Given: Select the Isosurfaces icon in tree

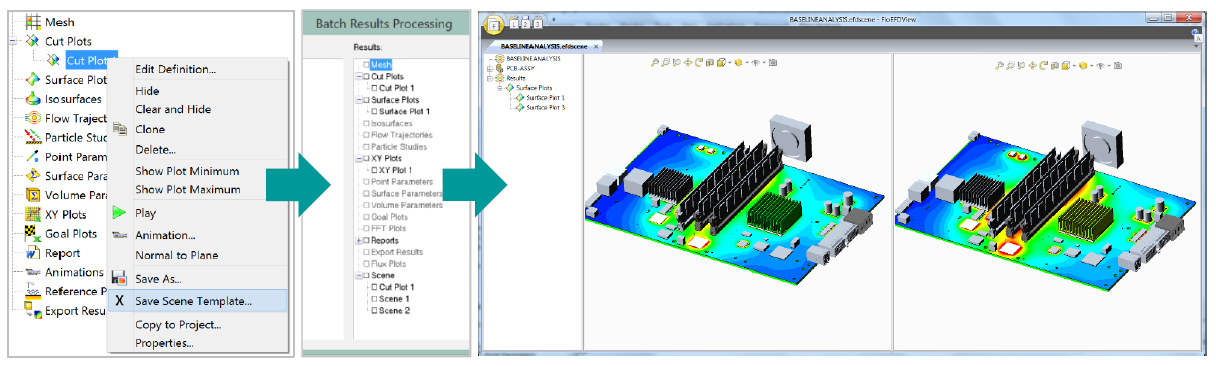Looking at the screenshot, I should tap(32, 99).
